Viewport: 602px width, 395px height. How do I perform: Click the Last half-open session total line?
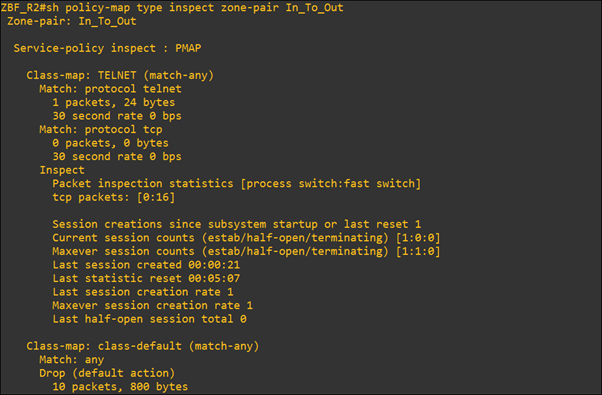[x=149, y=319]
